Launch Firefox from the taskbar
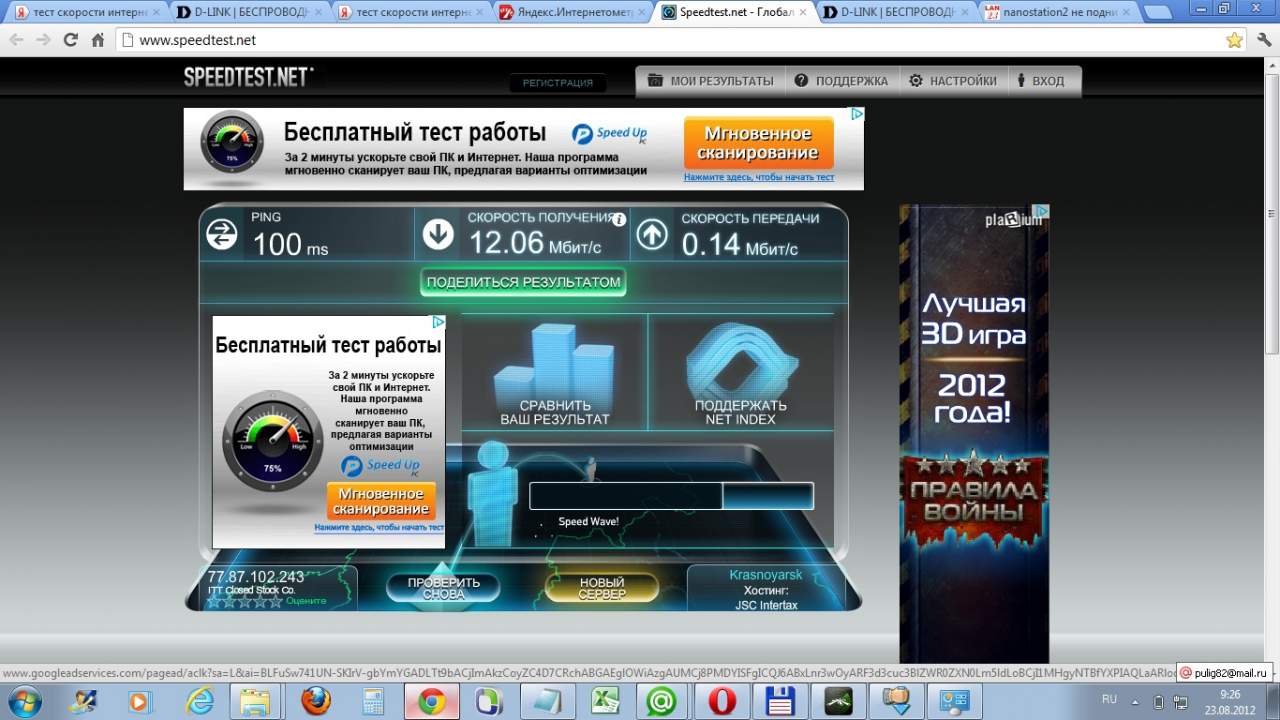This screenshot has width=1280, height=720. [315, 701]
